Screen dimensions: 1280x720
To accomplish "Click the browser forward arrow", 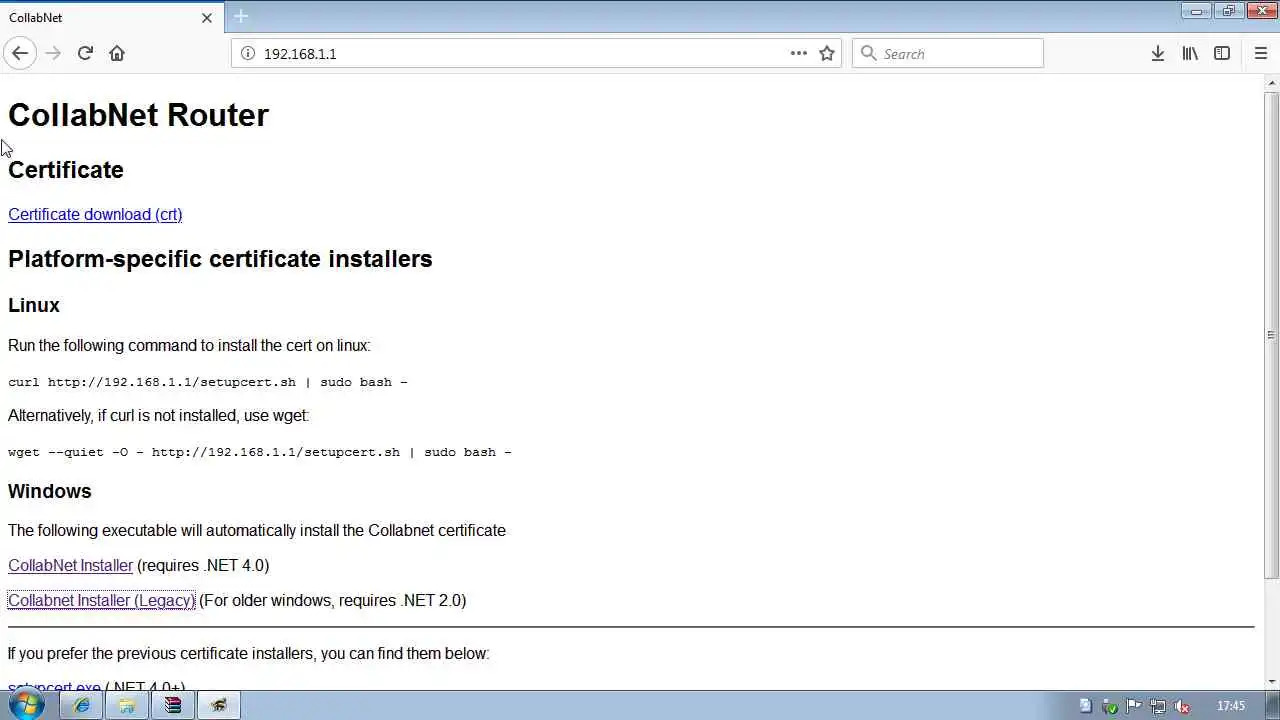I will 53,53.
